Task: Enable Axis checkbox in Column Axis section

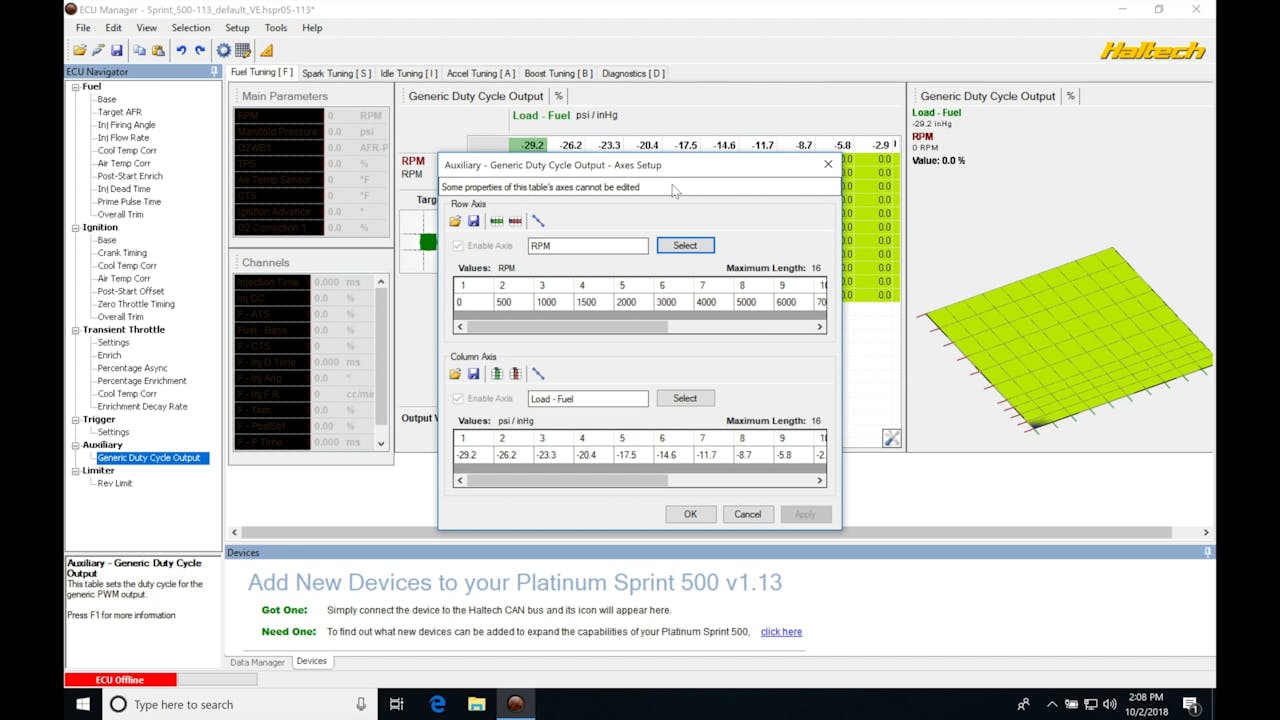Action: (457, 398)
